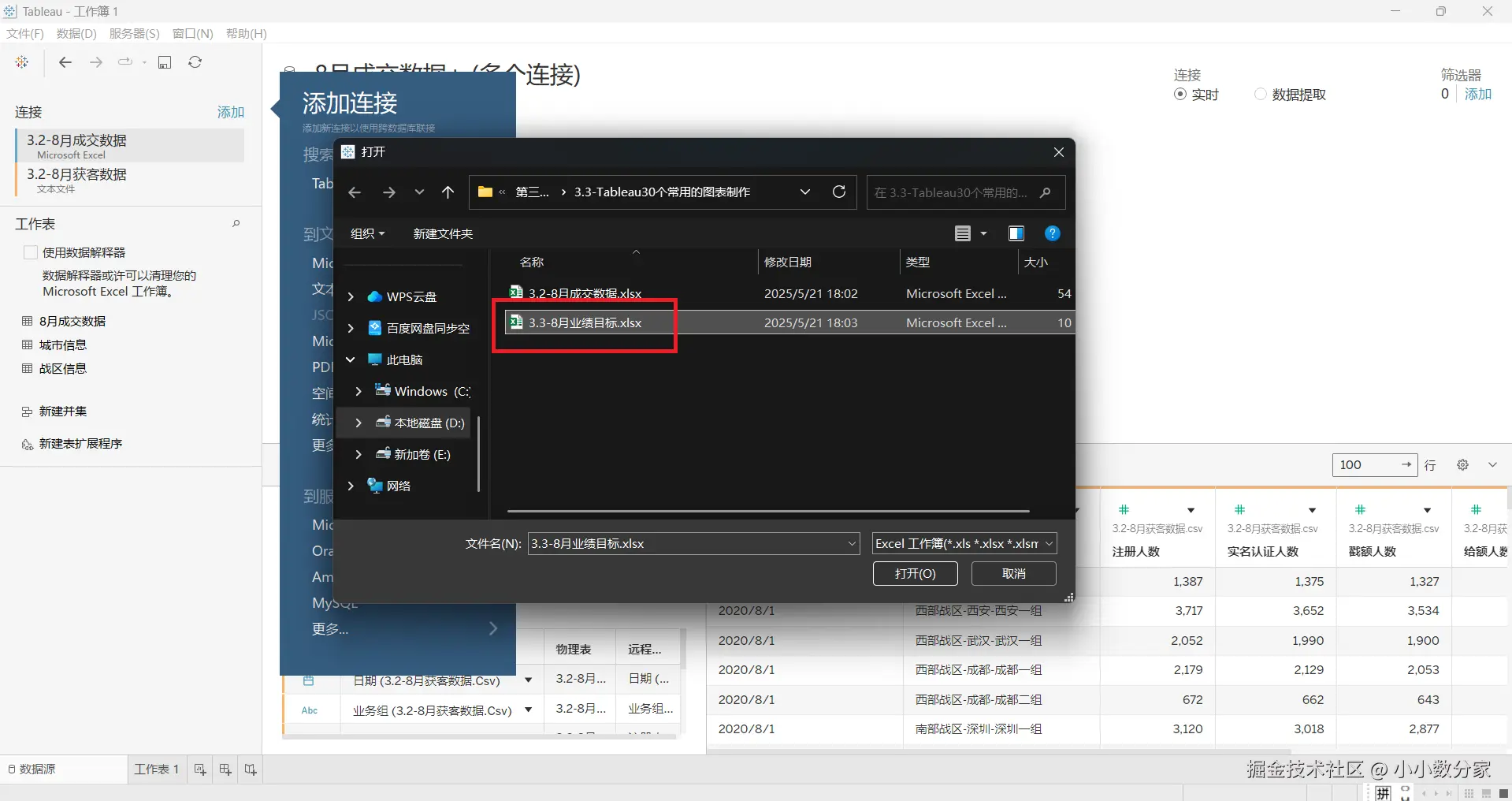
Task: Click the circular Refresh icon in Tableau toolbar
Action: 195,62
